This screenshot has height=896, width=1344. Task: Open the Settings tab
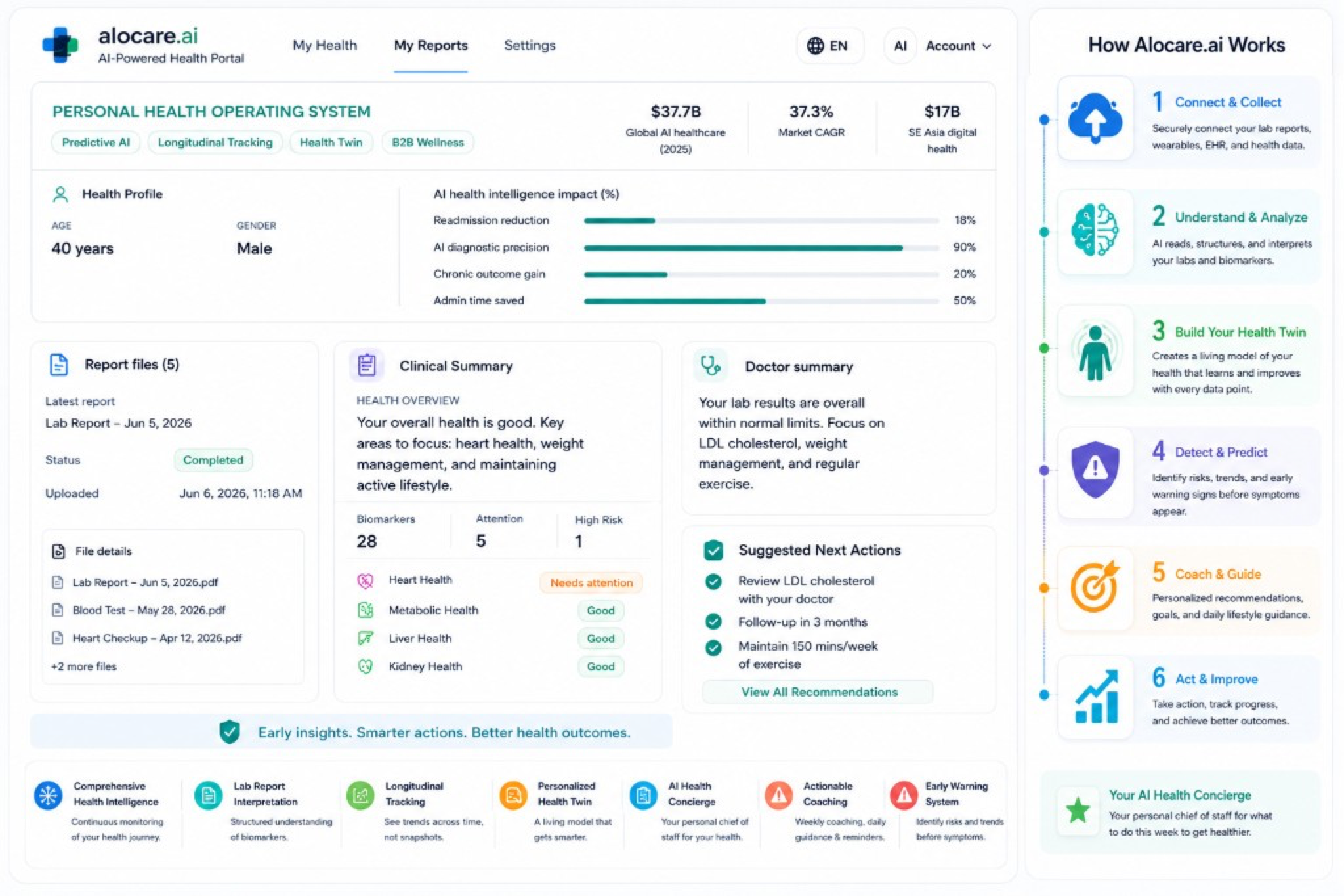[x=530, y=45]
